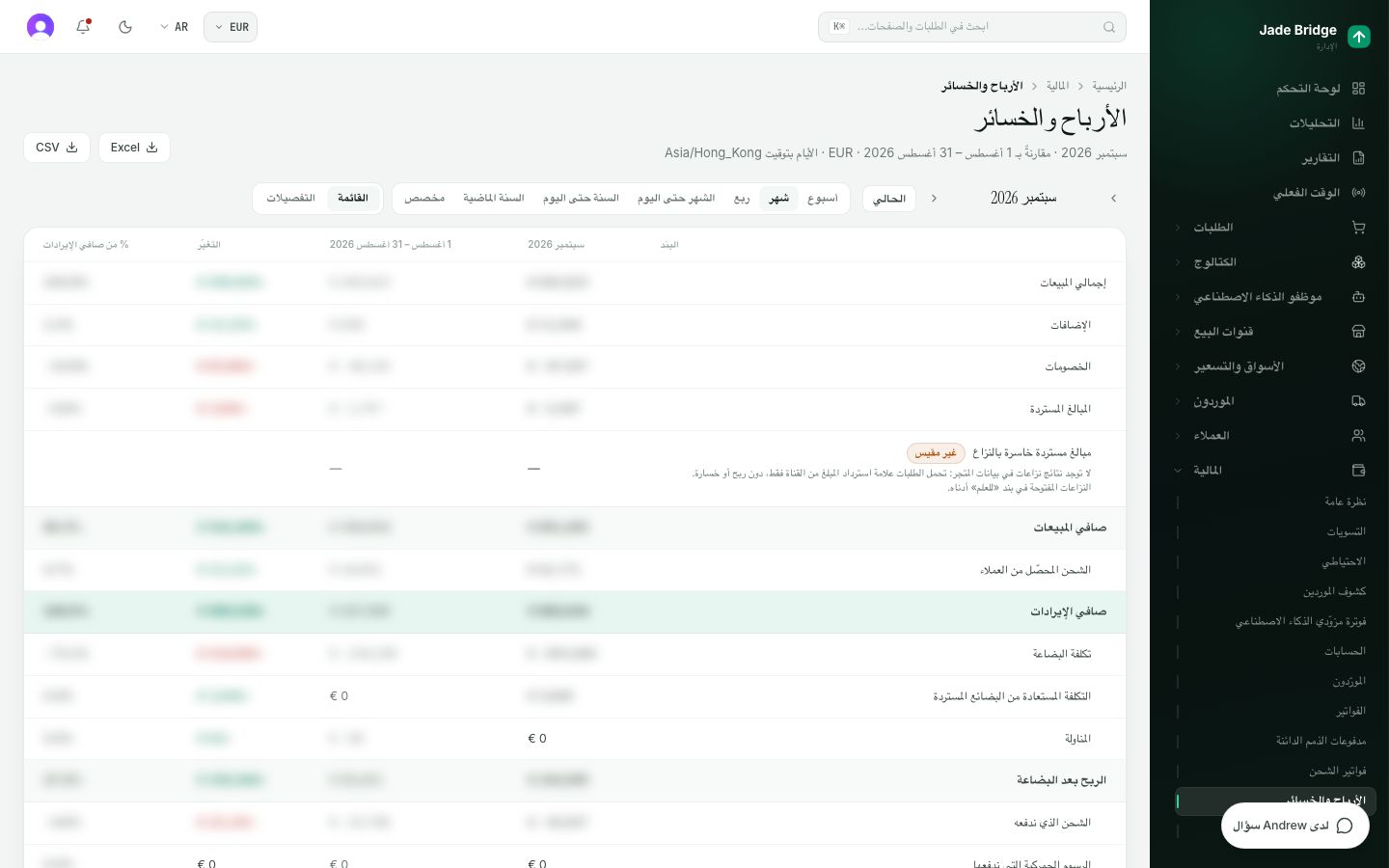Click the قنوات البيع storefront icon
This screenshot has width=1389, height=868.
tap(1359, 332)
